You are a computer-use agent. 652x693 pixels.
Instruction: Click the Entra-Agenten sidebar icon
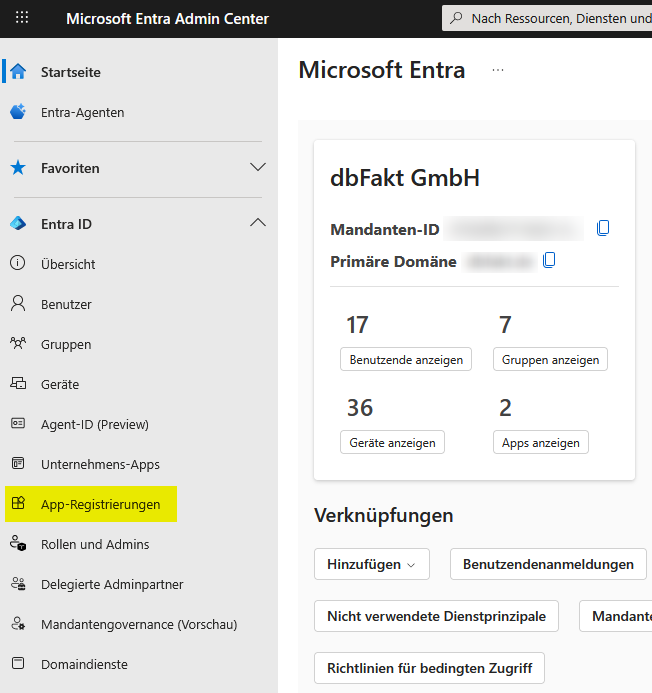pyautogui.click(x=18, y=112)
